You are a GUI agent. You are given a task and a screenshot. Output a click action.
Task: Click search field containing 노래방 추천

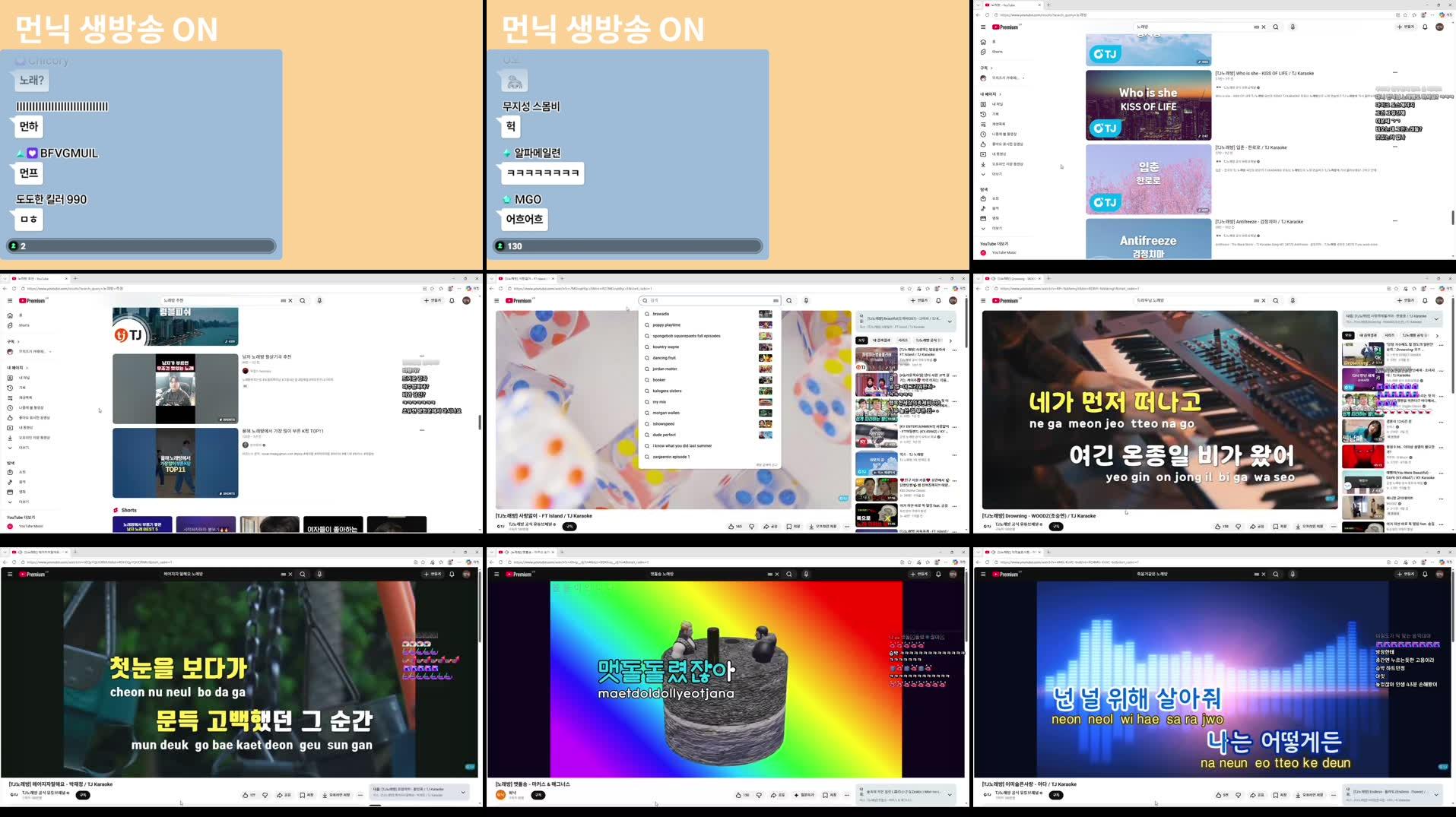220,300
